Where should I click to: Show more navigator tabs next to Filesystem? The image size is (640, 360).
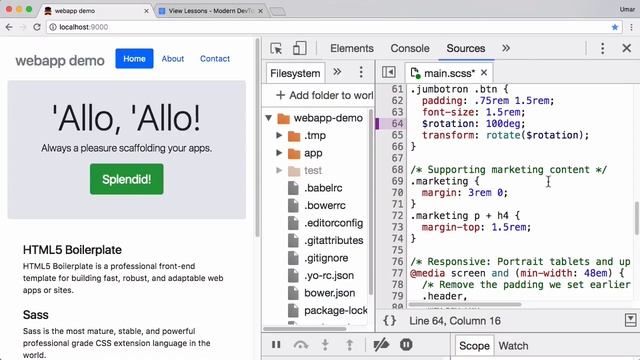337,72
